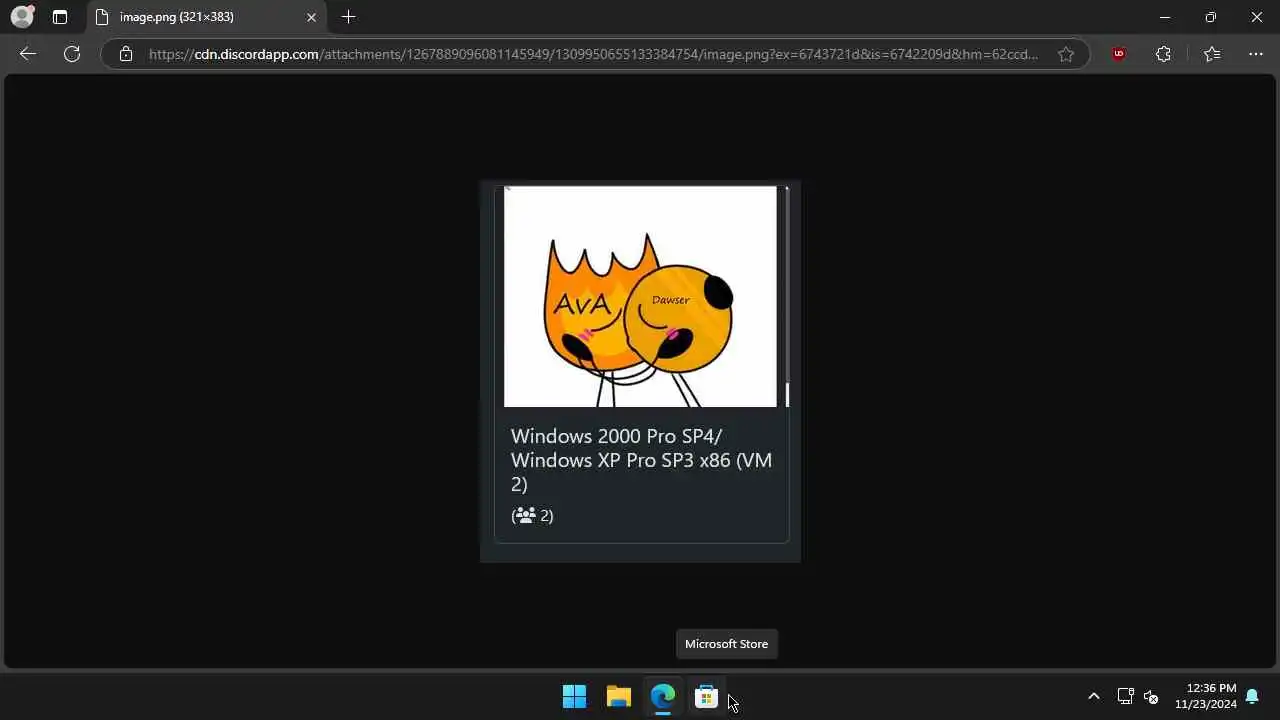Select the image.png (321×383) tab
Viewport: 1280px width, 720px height.
point(207,17)
